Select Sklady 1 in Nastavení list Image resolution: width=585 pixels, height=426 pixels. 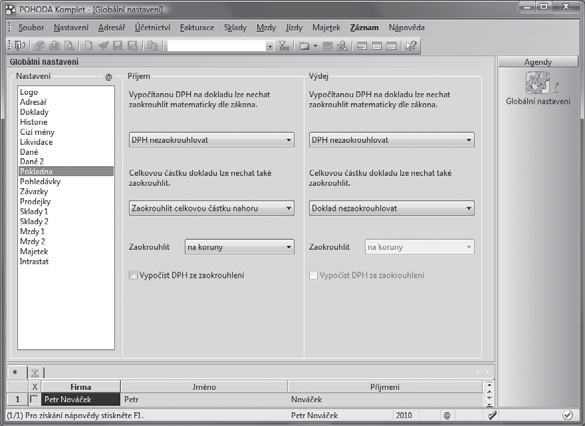(34, 211)
